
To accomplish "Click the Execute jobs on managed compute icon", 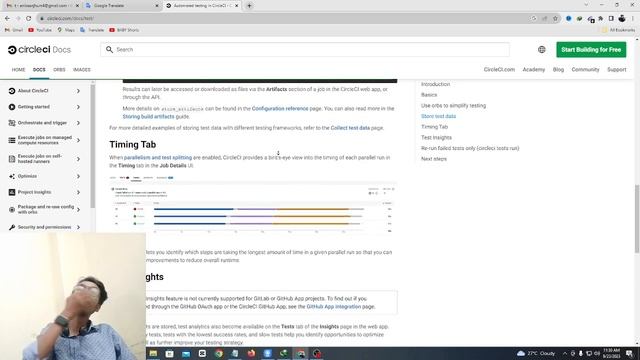I will coord(12,140).
